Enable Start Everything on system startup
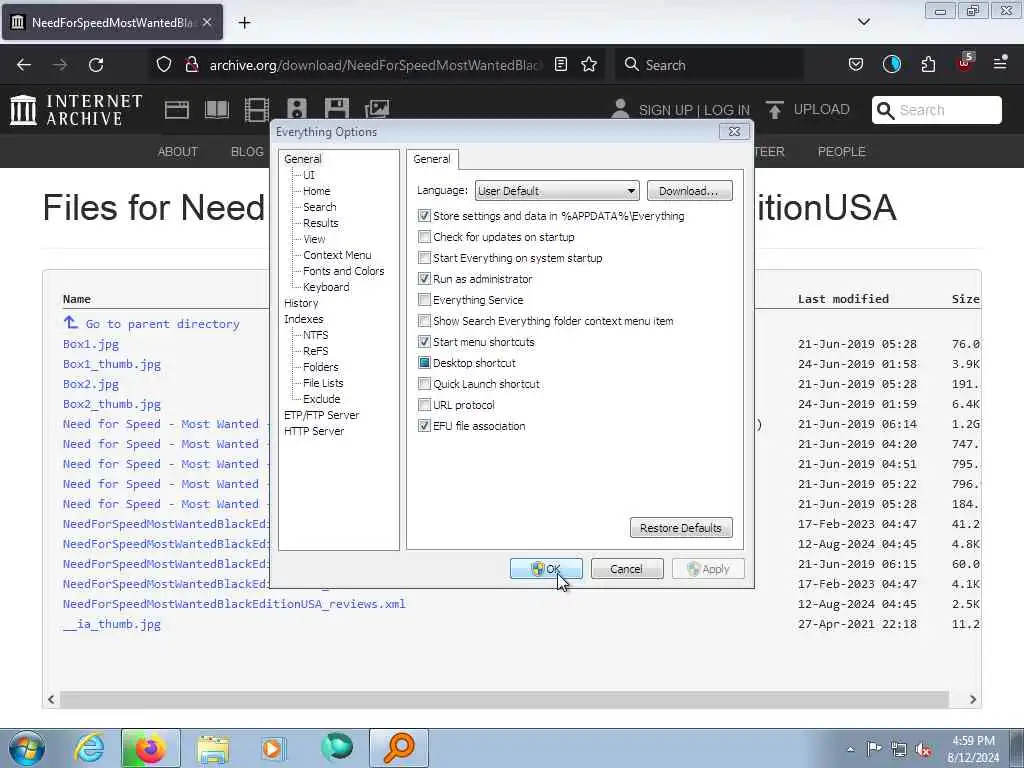Image resolution: width=1024 pixels, height=768 pixels. pos(424,258)
